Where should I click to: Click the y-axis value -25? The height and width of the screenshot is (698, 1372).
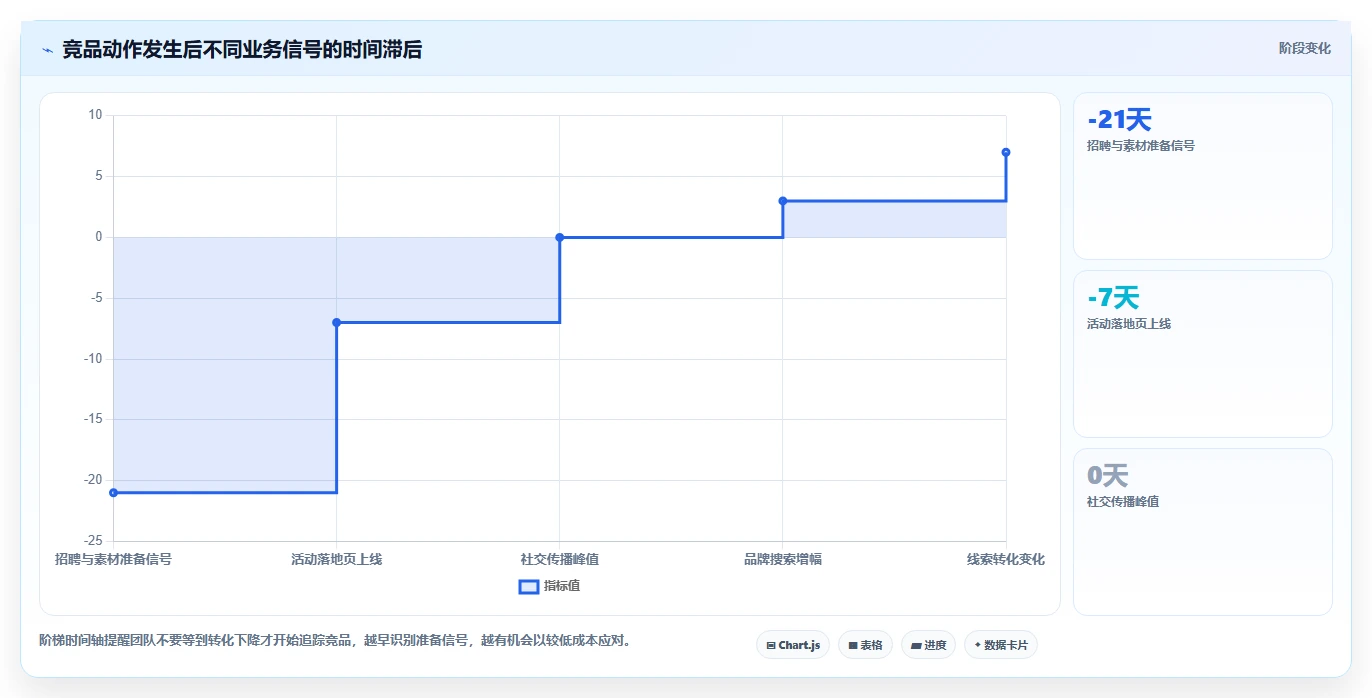pos(93,541)
